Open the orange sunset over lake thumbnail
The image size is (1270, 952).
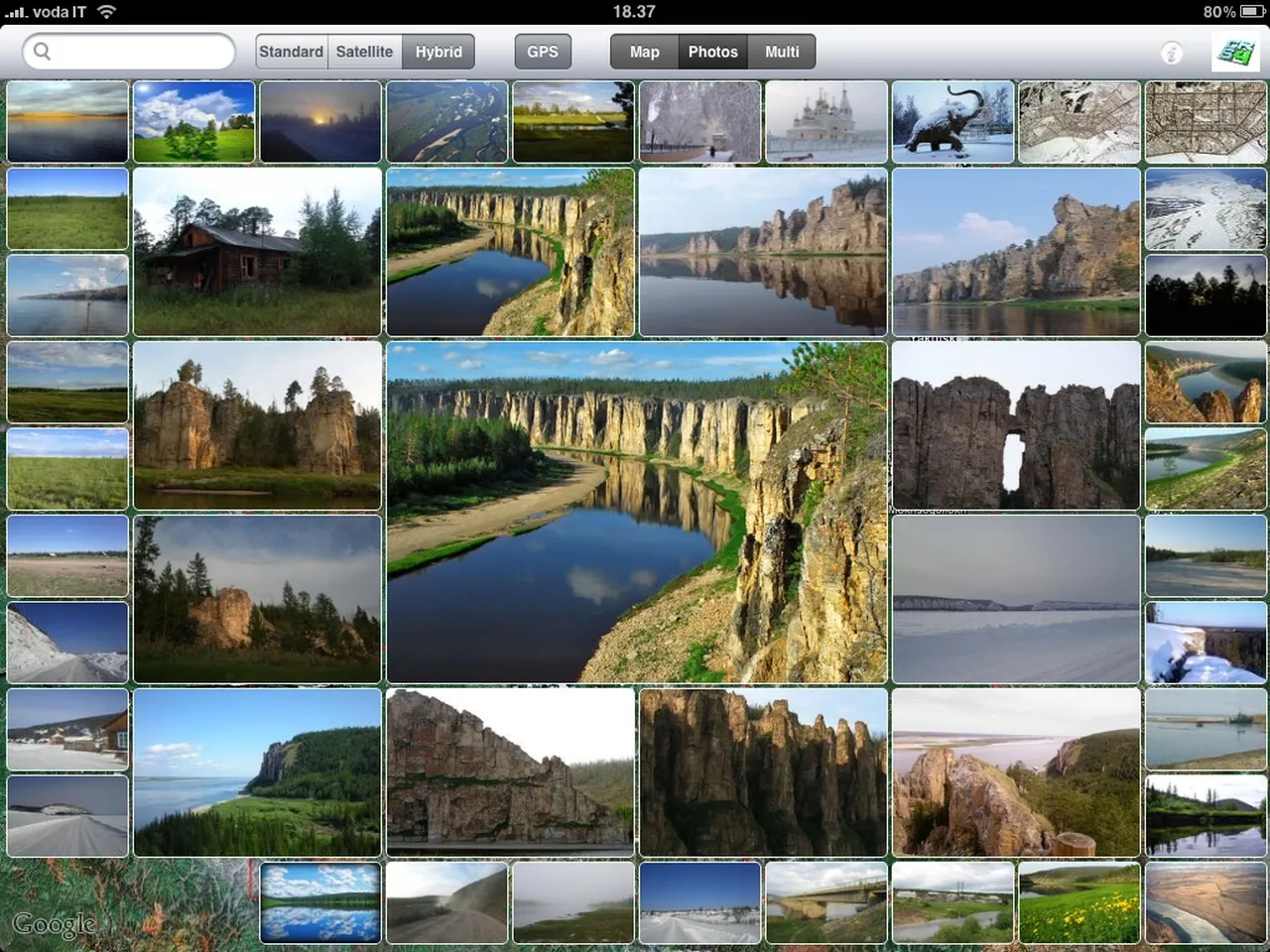tap(67, 122)
